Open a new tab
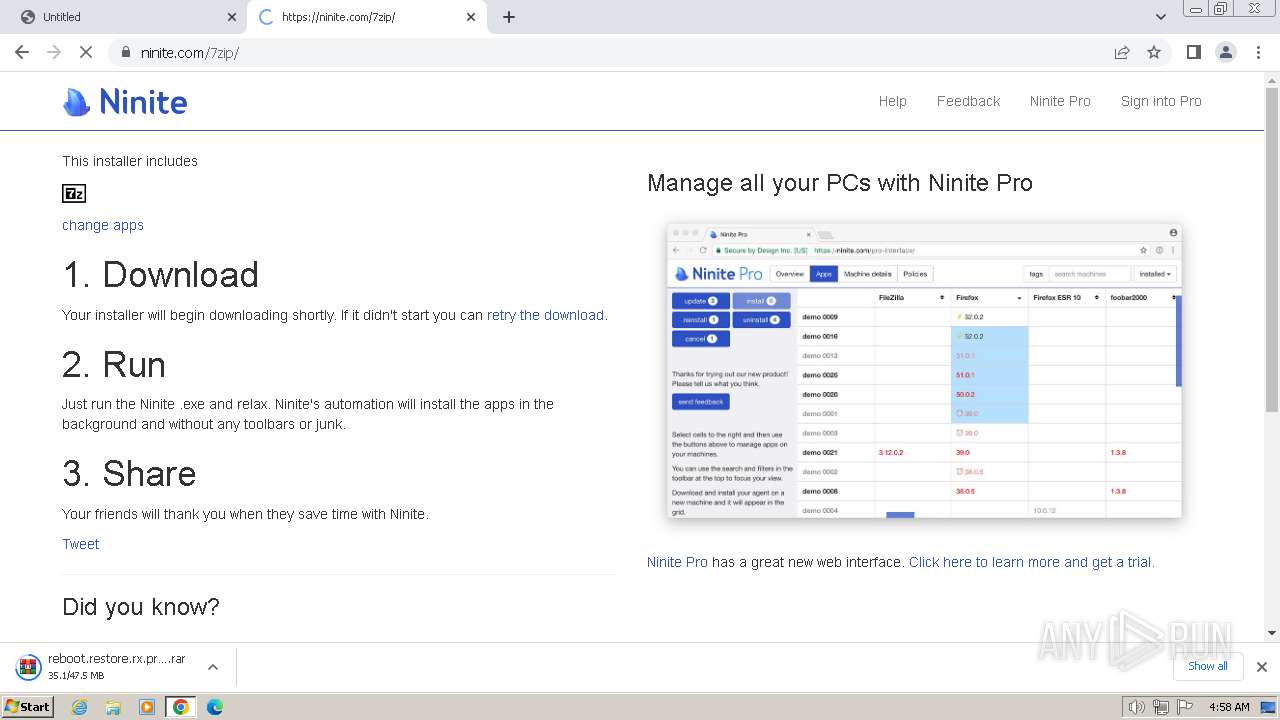1280x720 pixels. tap(509, 17)
